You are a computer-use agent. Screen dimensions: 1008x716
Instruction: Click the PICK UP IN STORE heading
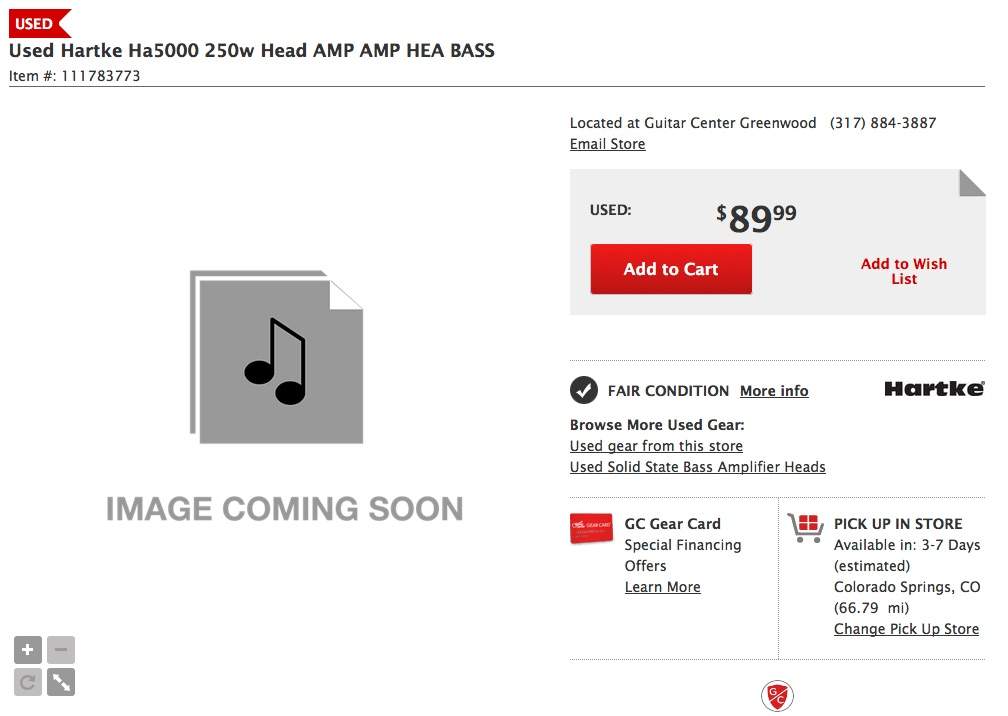898,524
